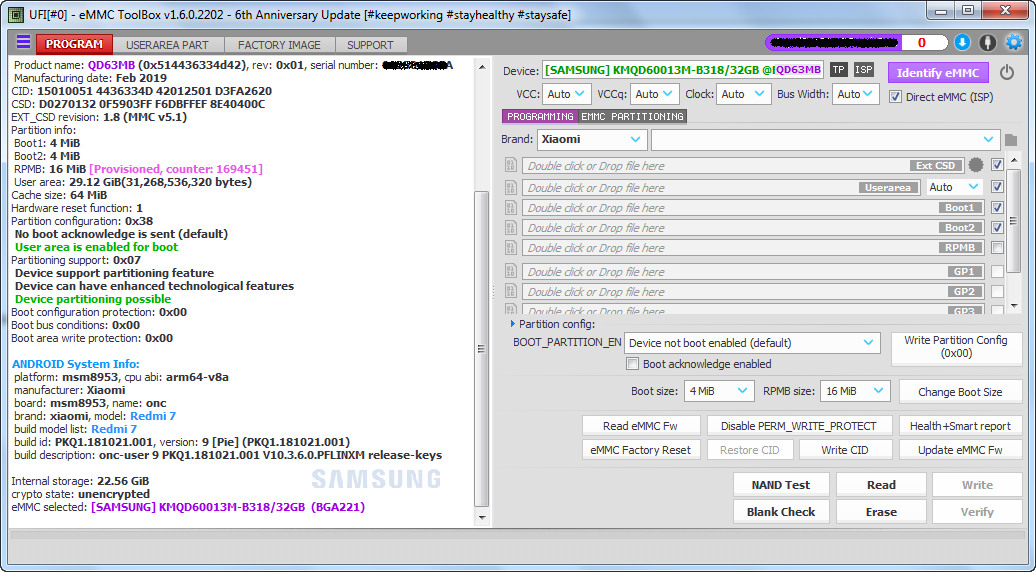The image size is (1036, 572).
Task: Open settings with the blue gear icon
Action: tap(1014, 43)
